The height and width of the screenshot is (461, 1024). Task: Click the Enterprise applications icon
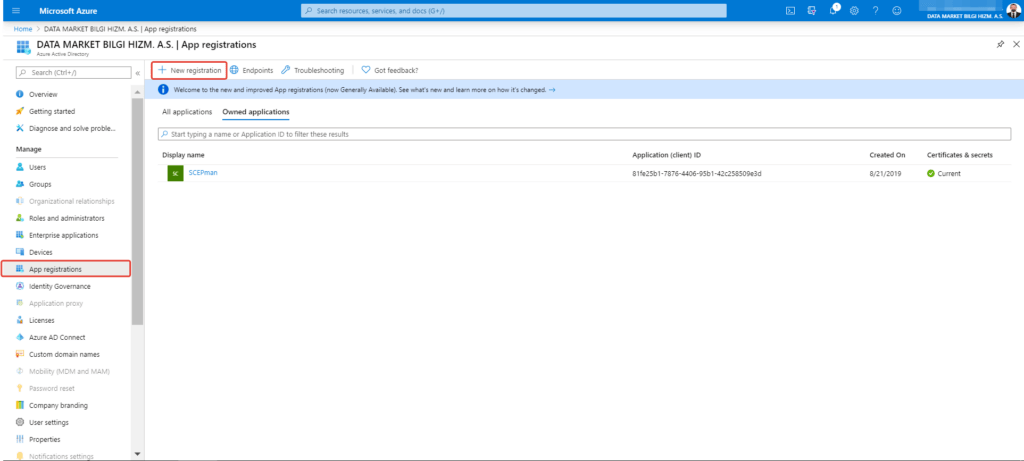click(20, 235)
